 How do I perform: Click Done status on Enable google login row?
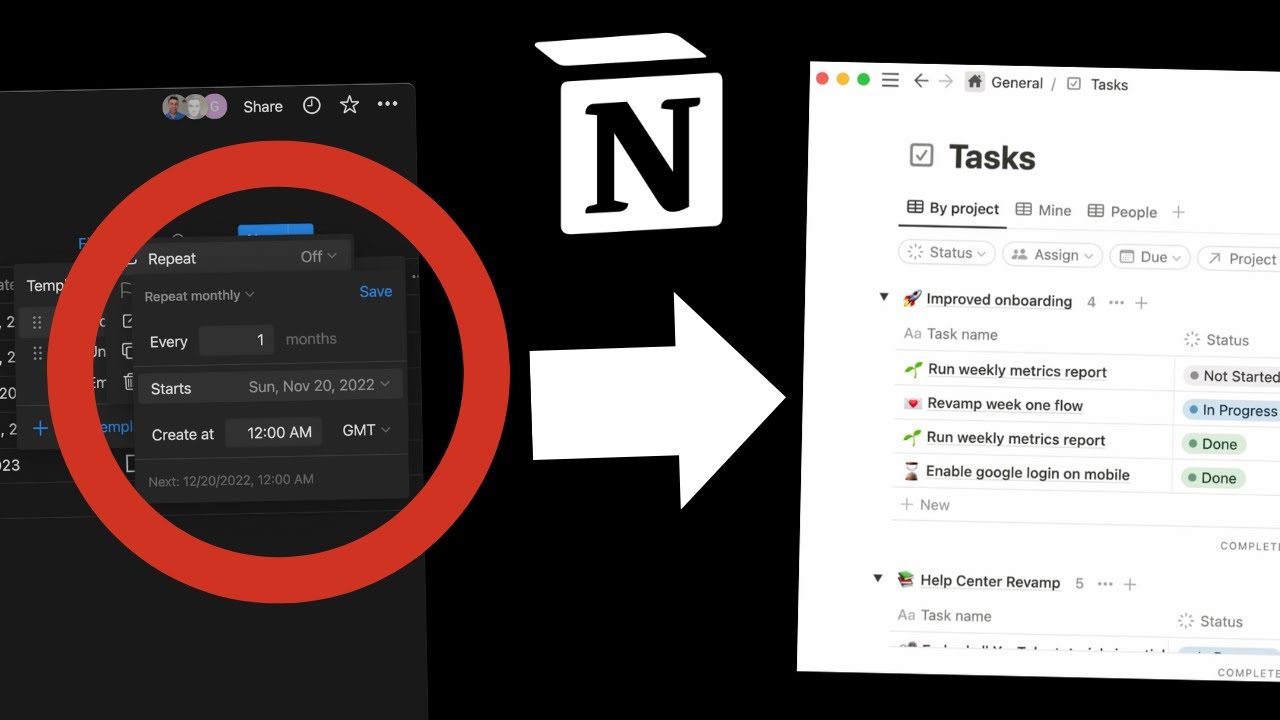point(1211,478)
